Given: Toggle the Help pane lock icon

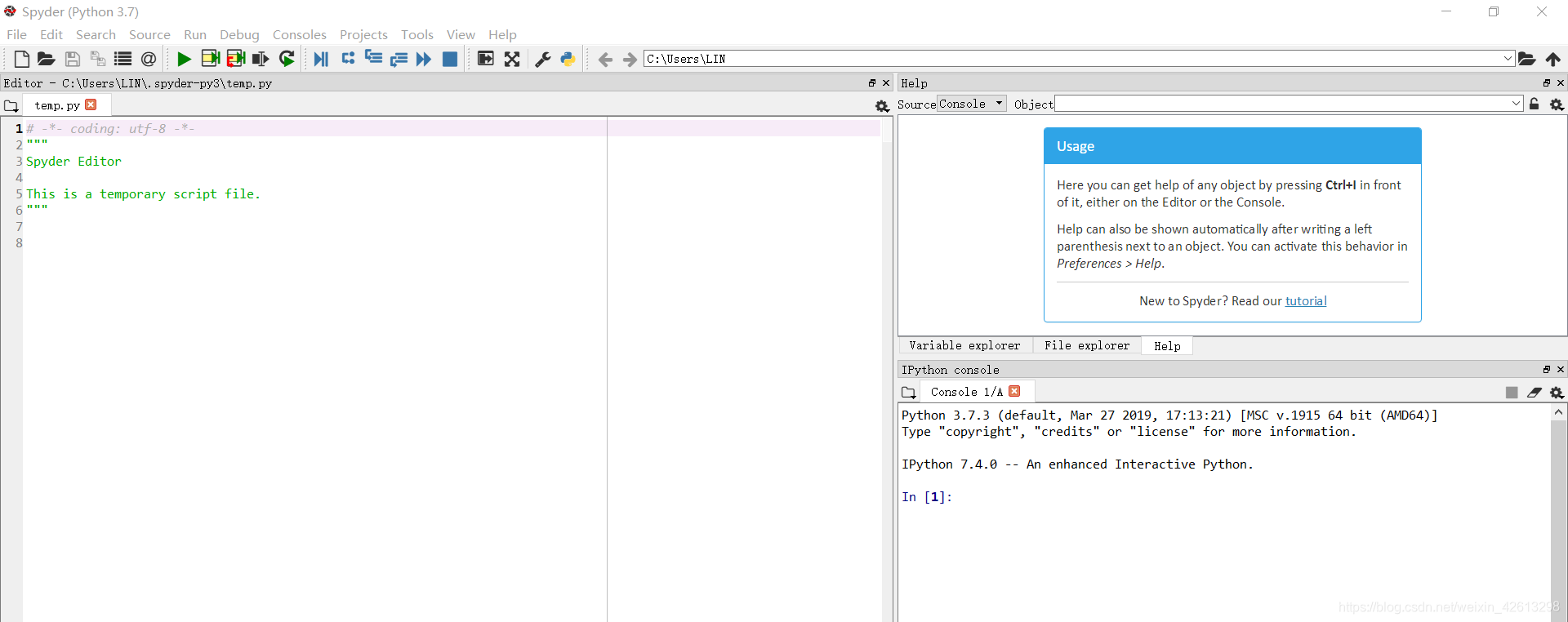Looking at the screenshot, I should click(1535, 104).
